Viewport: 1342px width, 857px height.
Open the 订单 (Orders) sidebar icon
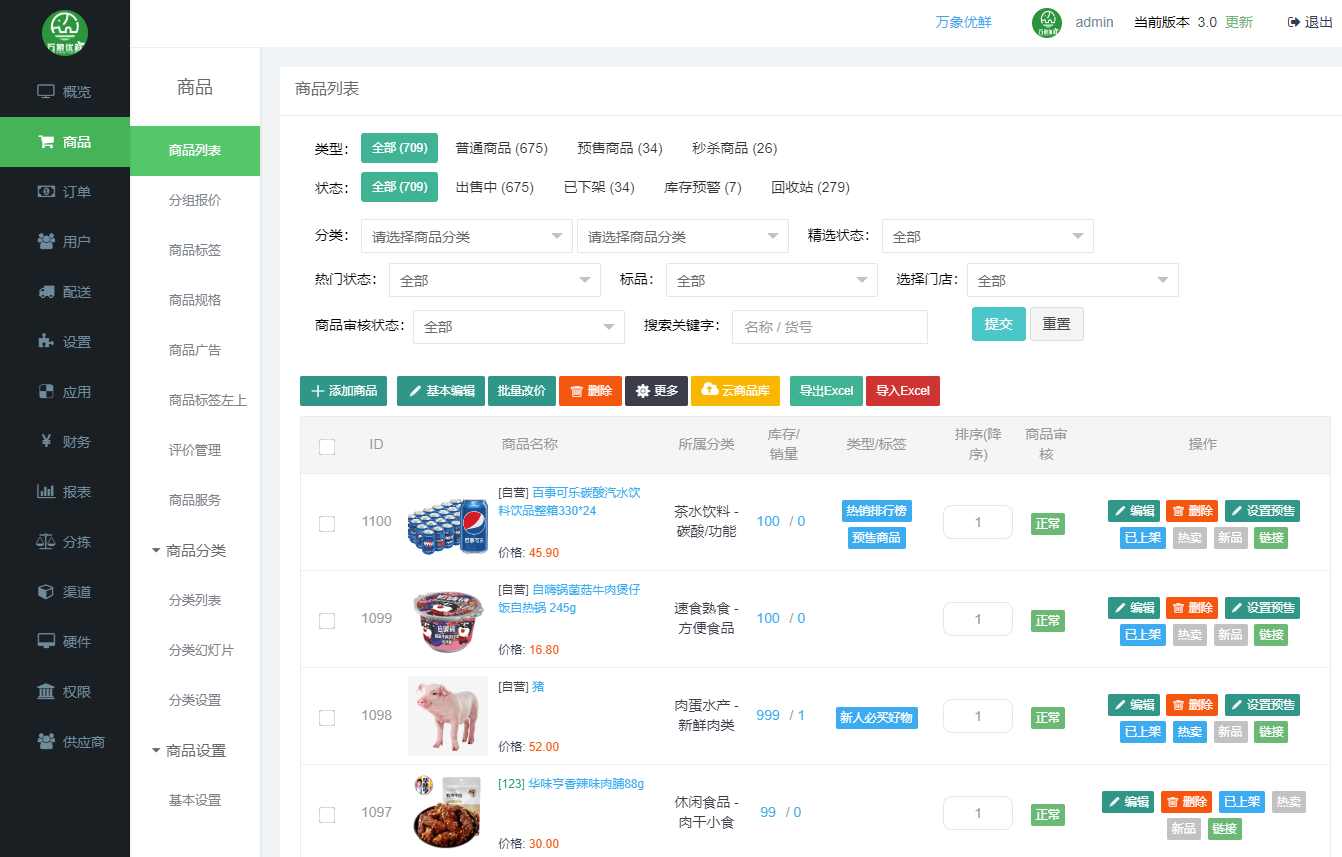pyautogui.click(x=46, y=192)
